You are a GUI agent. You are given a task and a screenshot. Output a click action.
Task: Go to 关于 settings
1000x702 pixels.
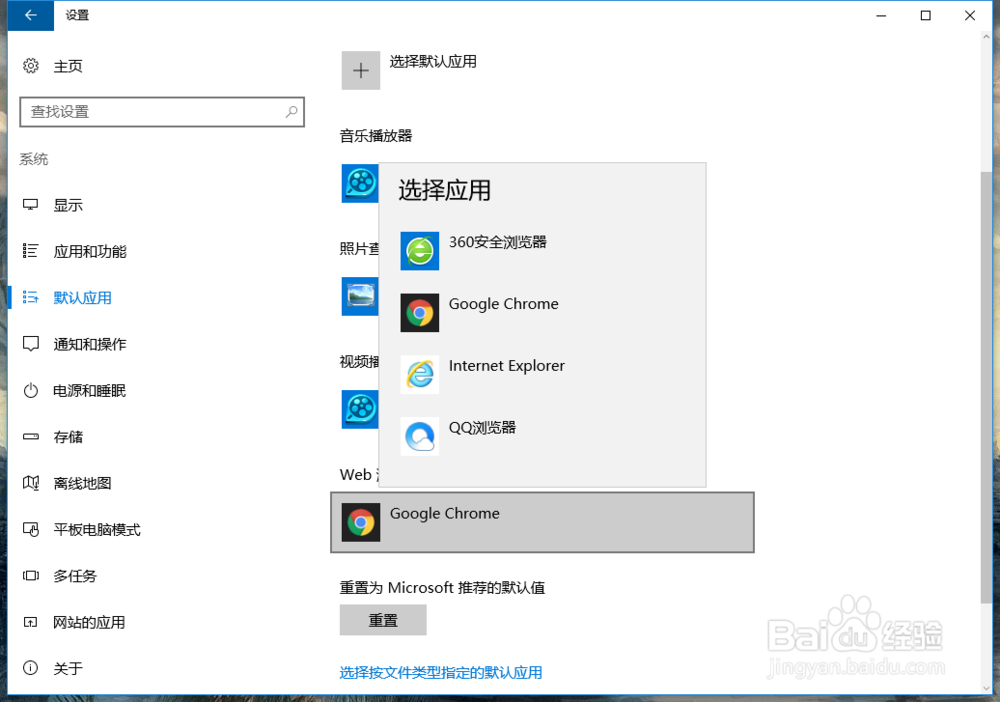pyautogui.click(x=68, y=668)
